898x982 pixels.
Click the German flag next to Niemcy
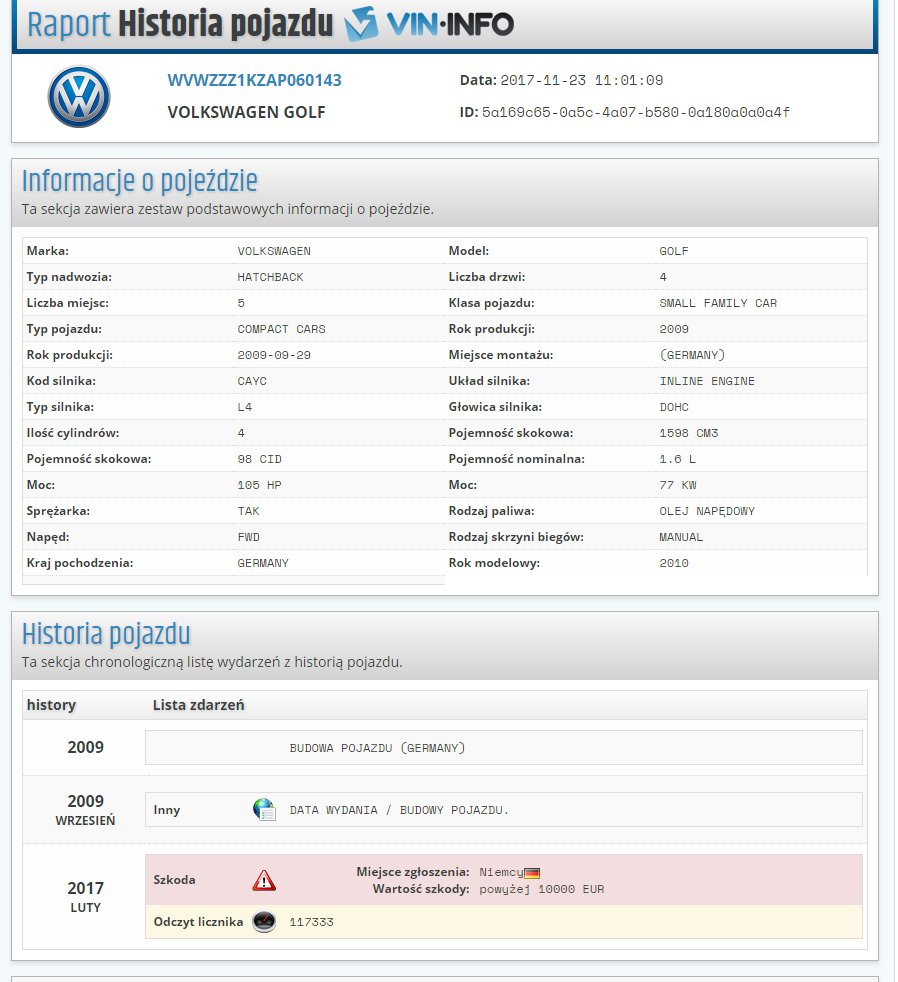click(532, 873)
